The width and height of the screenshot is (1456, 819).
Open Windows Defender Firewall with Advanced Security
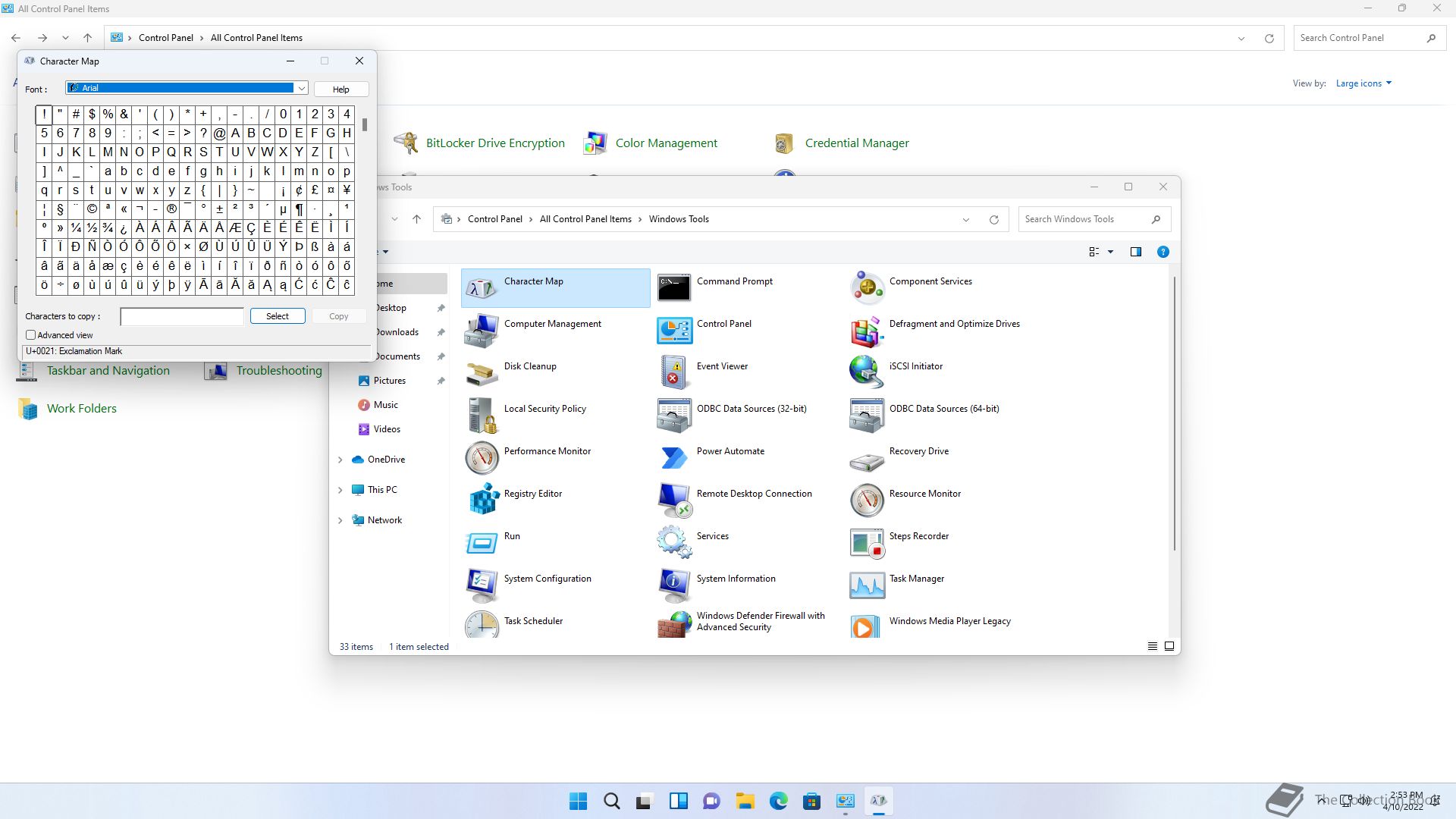click(674, 624)
